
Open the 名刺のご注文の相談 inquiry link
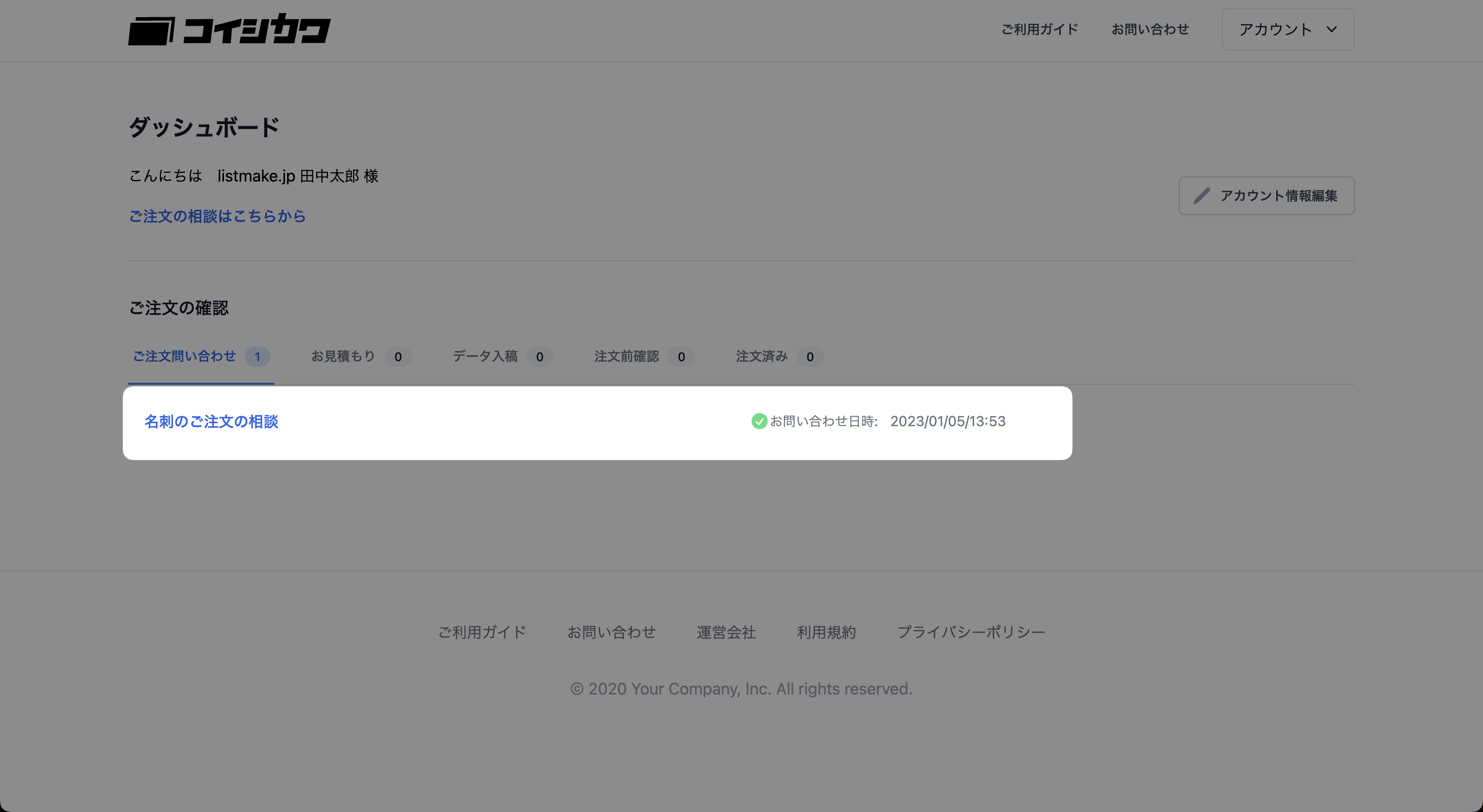click(x=211, y=422)
